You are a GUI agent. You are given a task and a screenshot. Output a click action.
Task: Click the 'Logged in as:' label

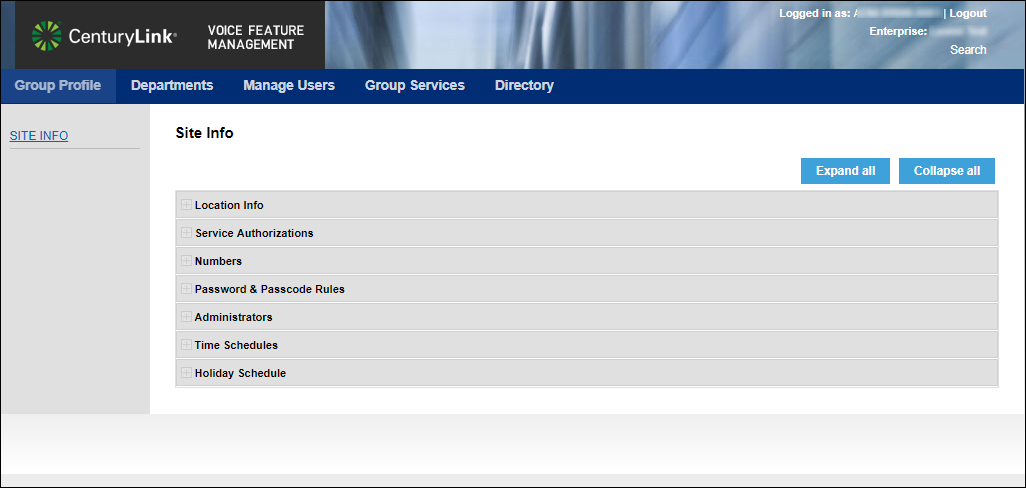tap(815, 13)
